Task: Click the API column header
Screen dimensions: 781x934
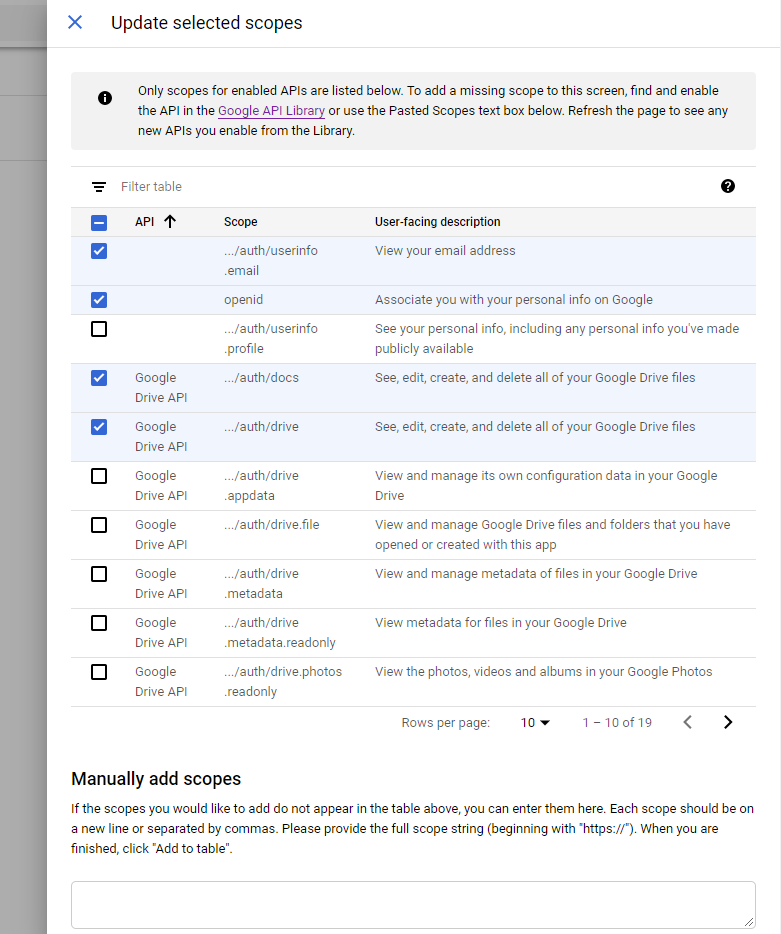Action: pos(144,222)
